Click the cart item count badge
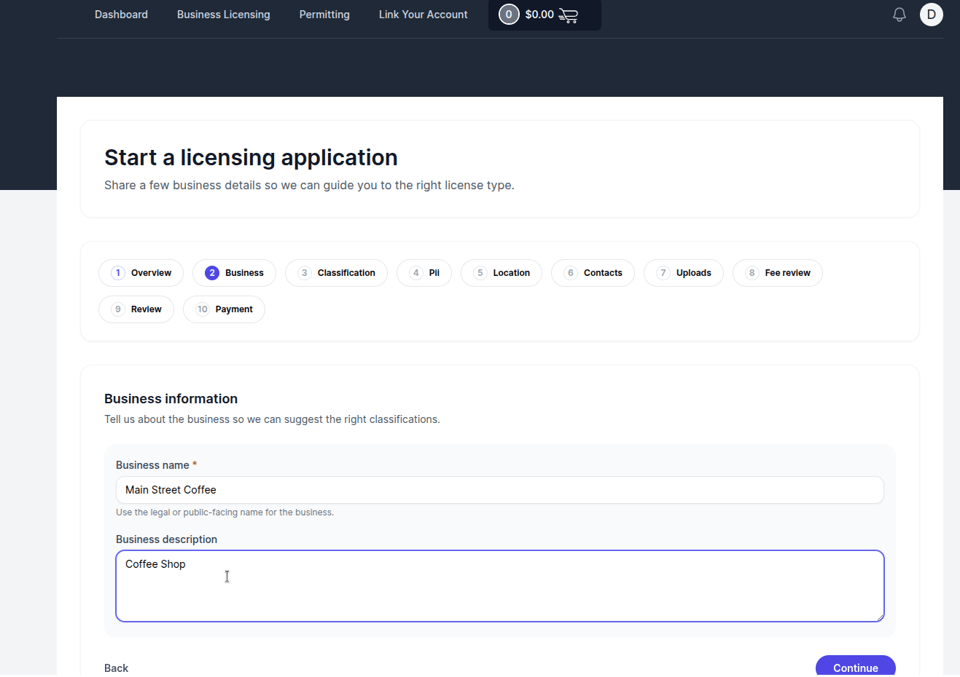Screen dimensions: 960x677 508,15
